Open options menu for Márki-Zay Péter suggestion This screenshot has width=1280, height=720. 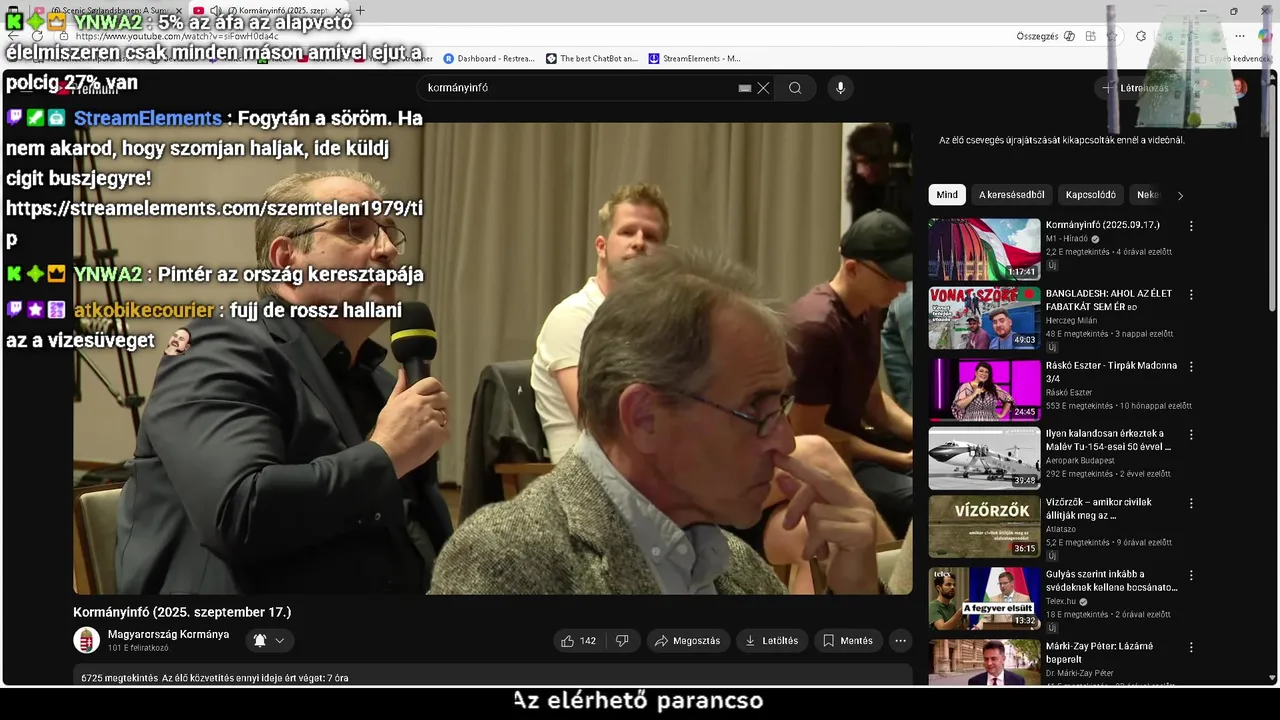[x=1190, y=647]
